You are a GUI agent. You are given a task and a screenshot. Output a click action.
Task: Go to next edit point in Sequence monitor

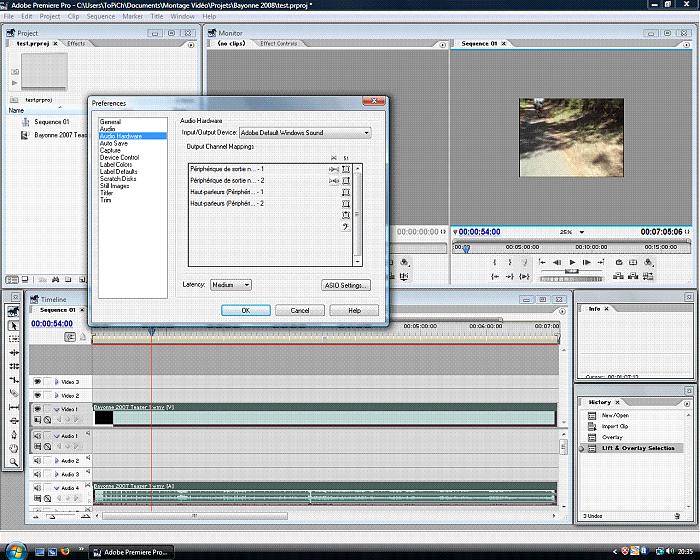601,263
